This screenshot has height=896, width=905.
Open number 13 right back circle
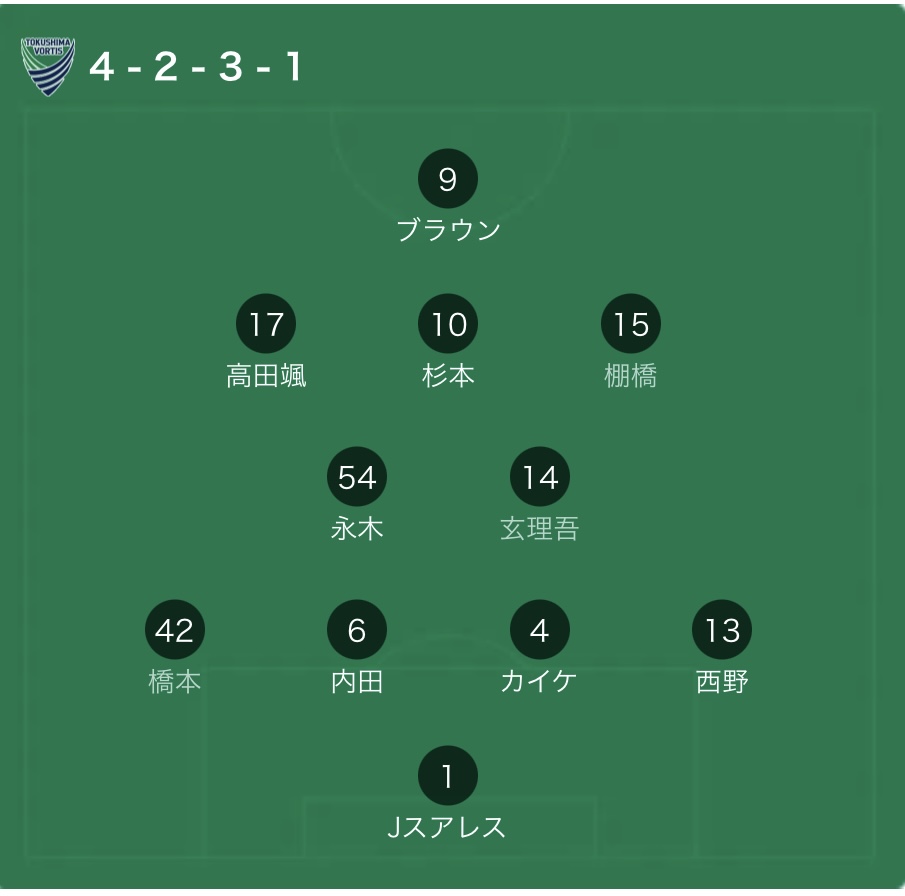click(722, 629)
